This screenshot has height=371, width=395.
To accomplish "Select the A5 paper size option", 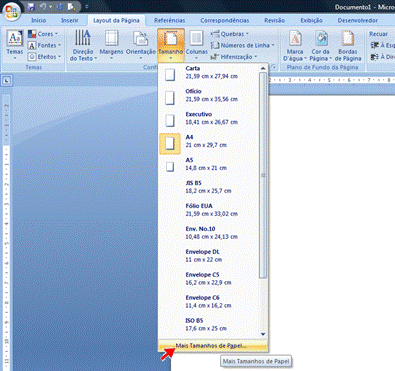I will click(209, 164).
